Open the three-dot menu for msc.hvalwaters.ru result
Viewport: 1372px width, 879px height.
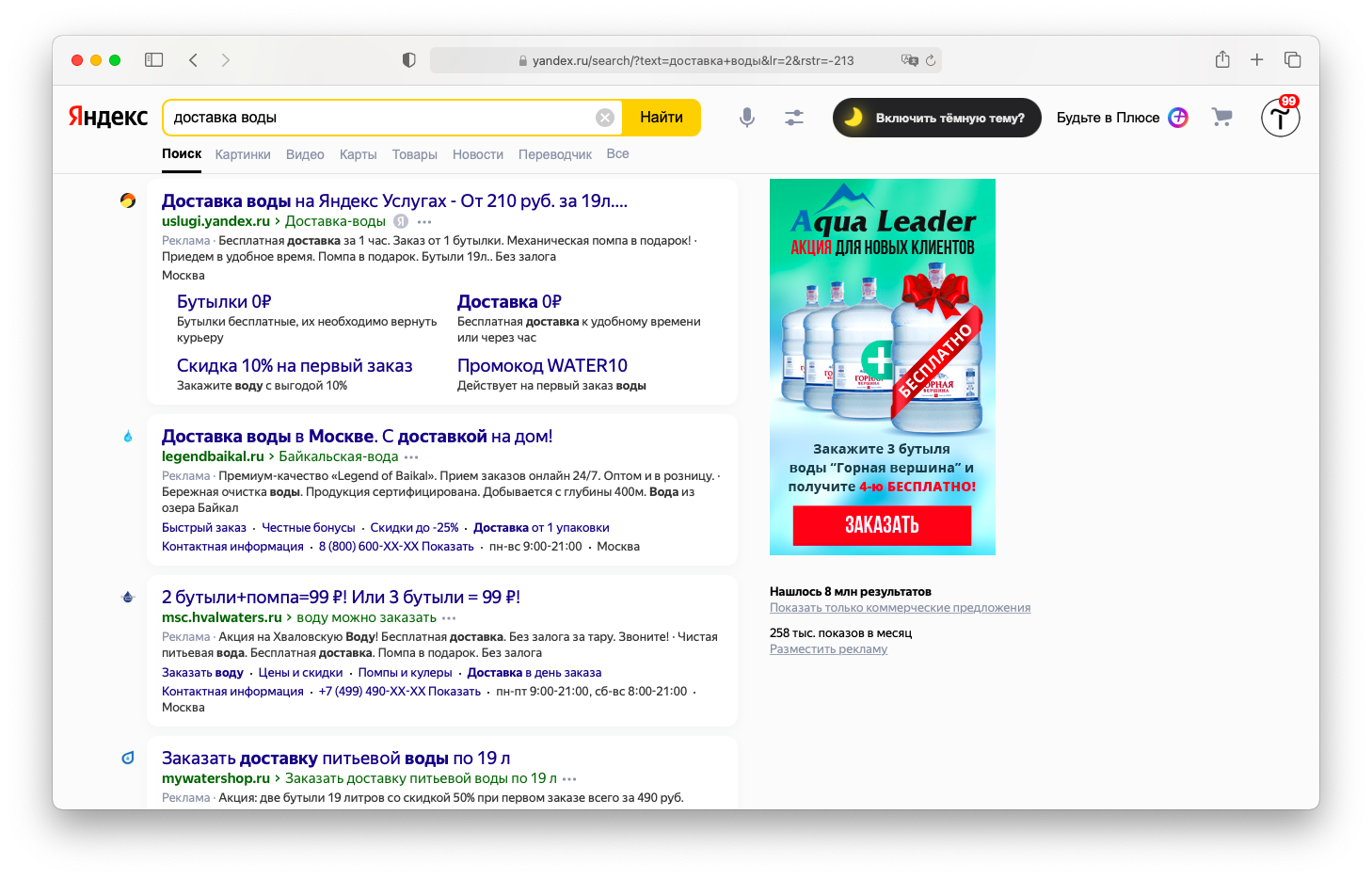(449, 618)
